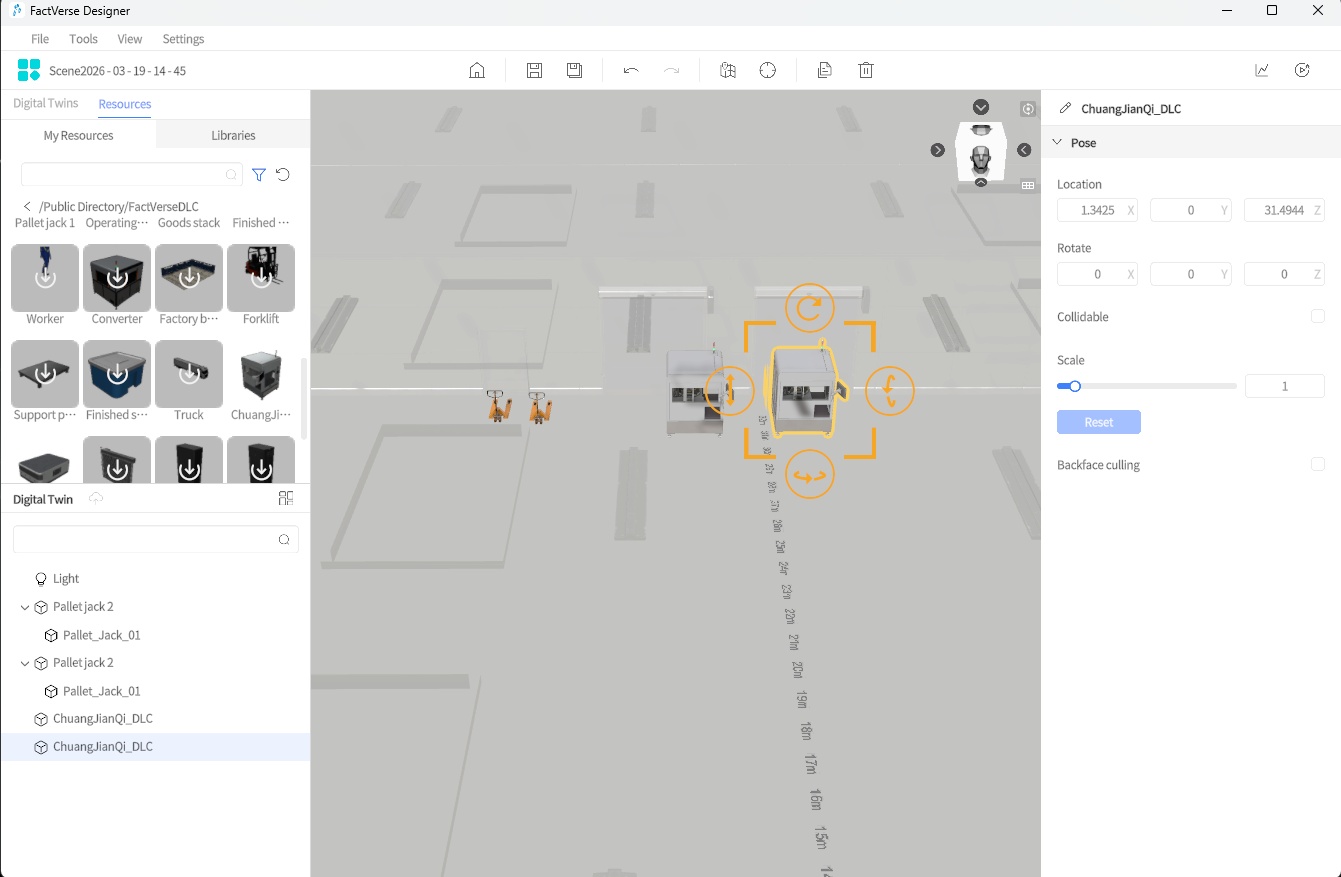The height and width of the screenshot is (877, 1341).
Task: Open the statistics chart icon top right
Action: pos(1261,70)
